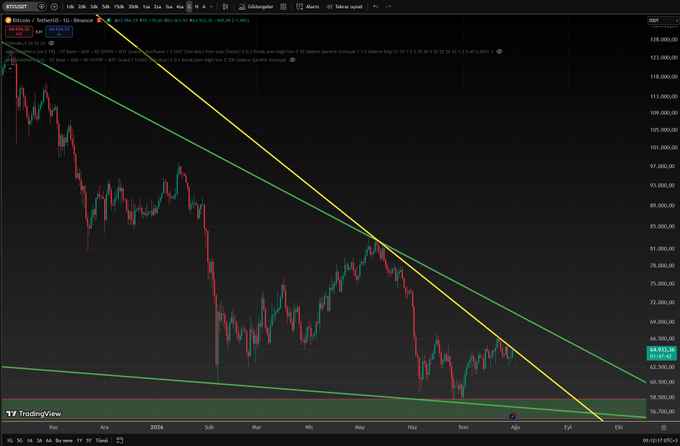Click the purple event marker on time axis
This screenshot has width=680, height=446.
(x=513, y=416)
